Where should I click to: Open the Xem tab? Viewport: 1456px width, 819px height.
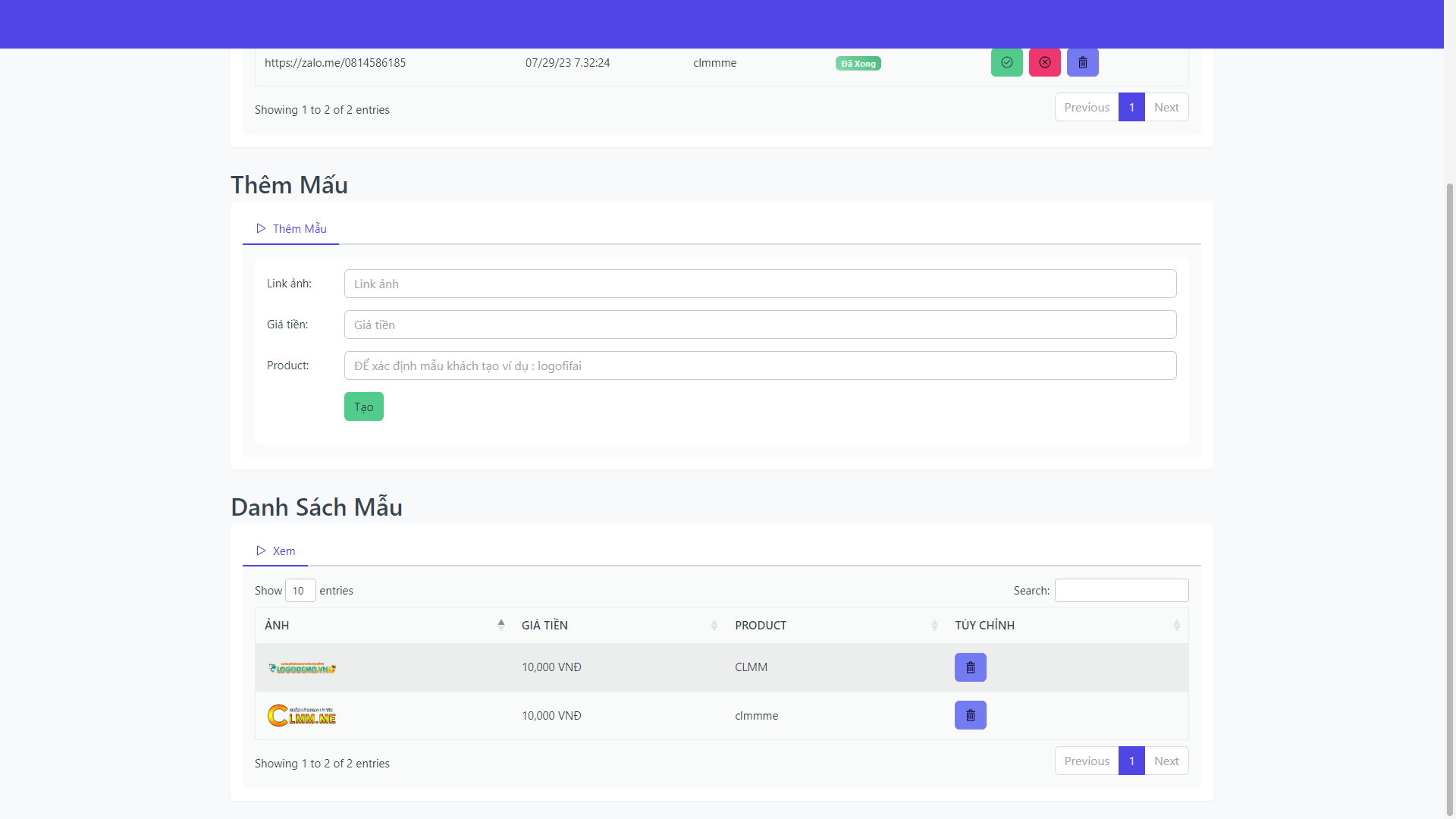284,551
